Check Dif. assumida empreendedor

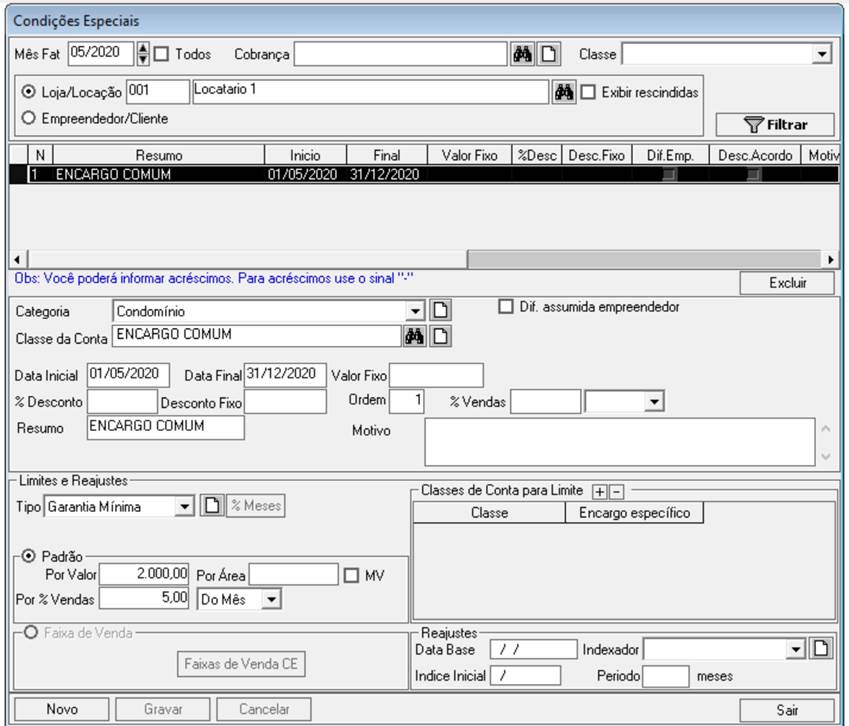[x=506, y=306]
